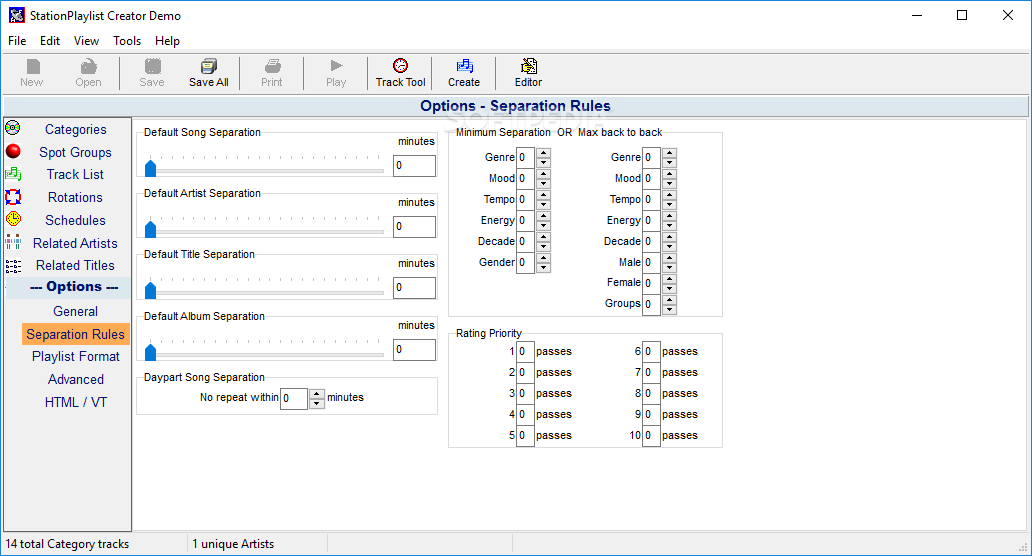
Task: Launch the Editor from toolbar
Action: [x=528, y=72]
